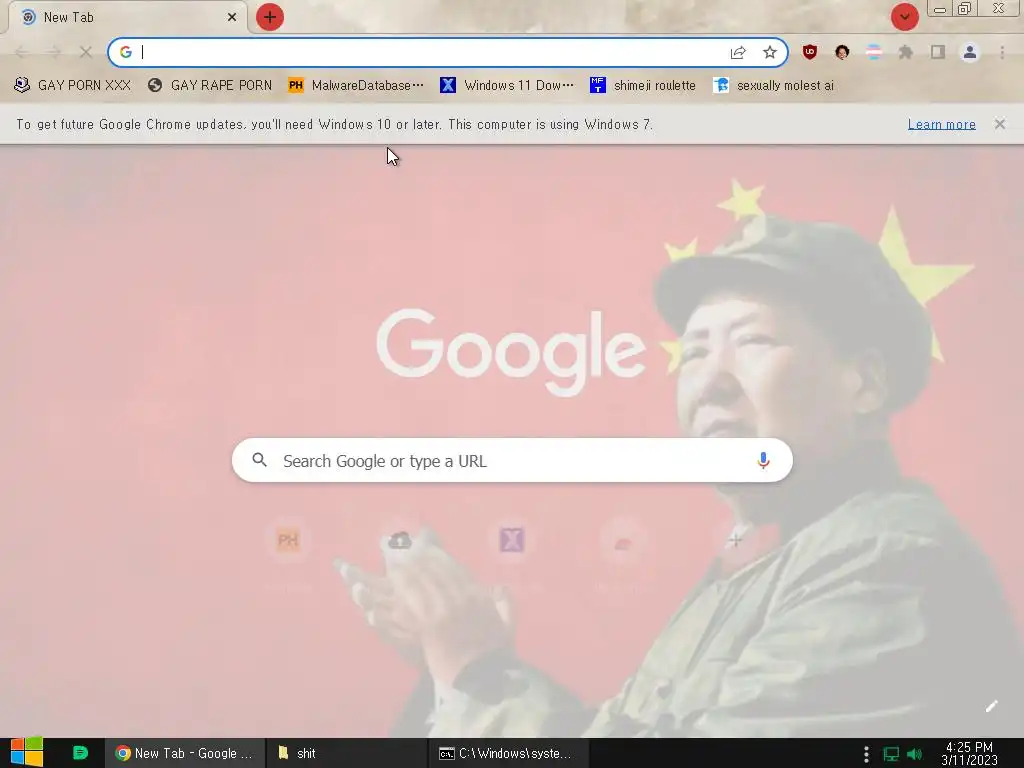The width and height of the screenshot is (1024, 768).
Task: Close the New Tab tab
Action: [x=232, y=17]
